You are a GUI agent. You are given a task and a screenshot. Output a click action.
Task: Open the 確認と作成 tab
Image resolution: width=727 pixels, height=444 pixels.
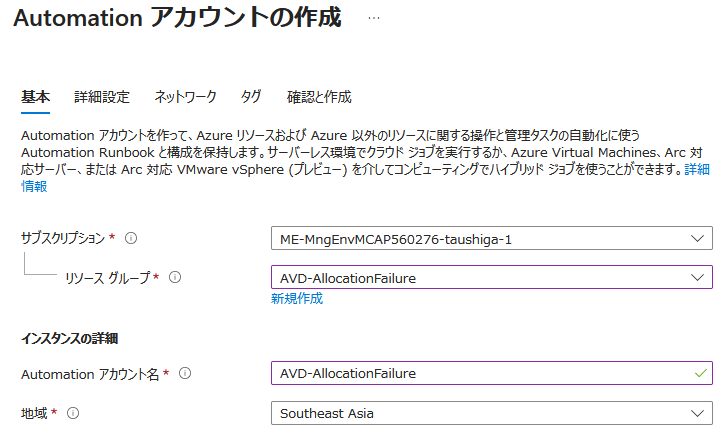click(x=319, y=97)
